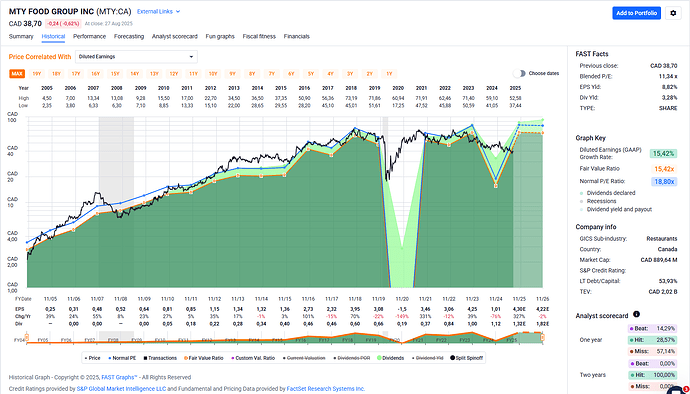Click the One year Hit 28,57% badge
690x394 pixels.
651,340
